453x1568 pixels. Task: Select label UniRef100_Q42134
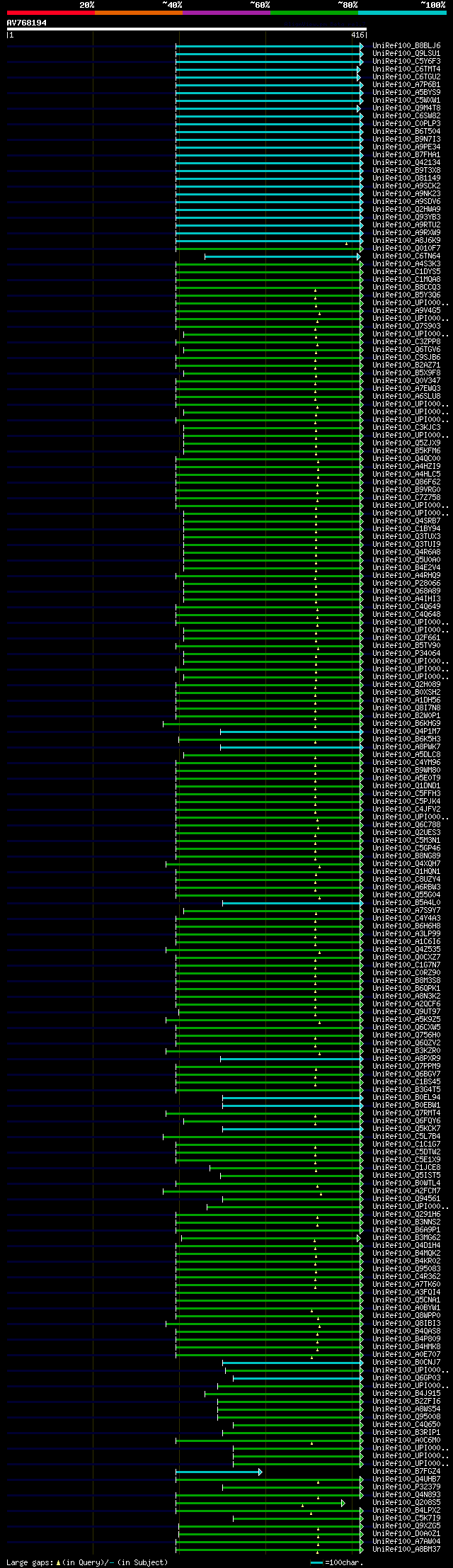point(406,162)
